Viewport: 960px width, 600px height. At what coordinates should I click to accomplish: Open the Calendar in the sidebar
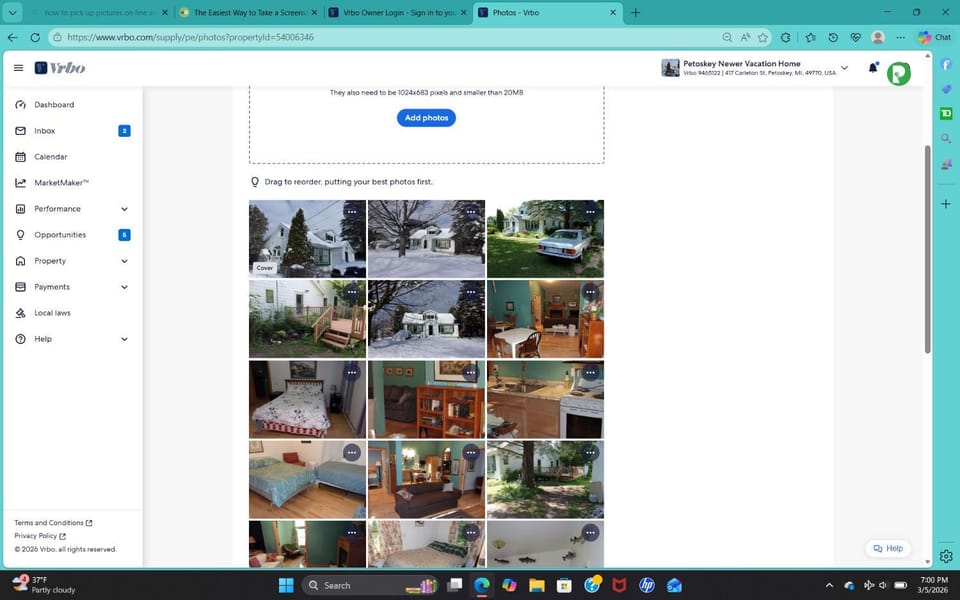(50, 157)
